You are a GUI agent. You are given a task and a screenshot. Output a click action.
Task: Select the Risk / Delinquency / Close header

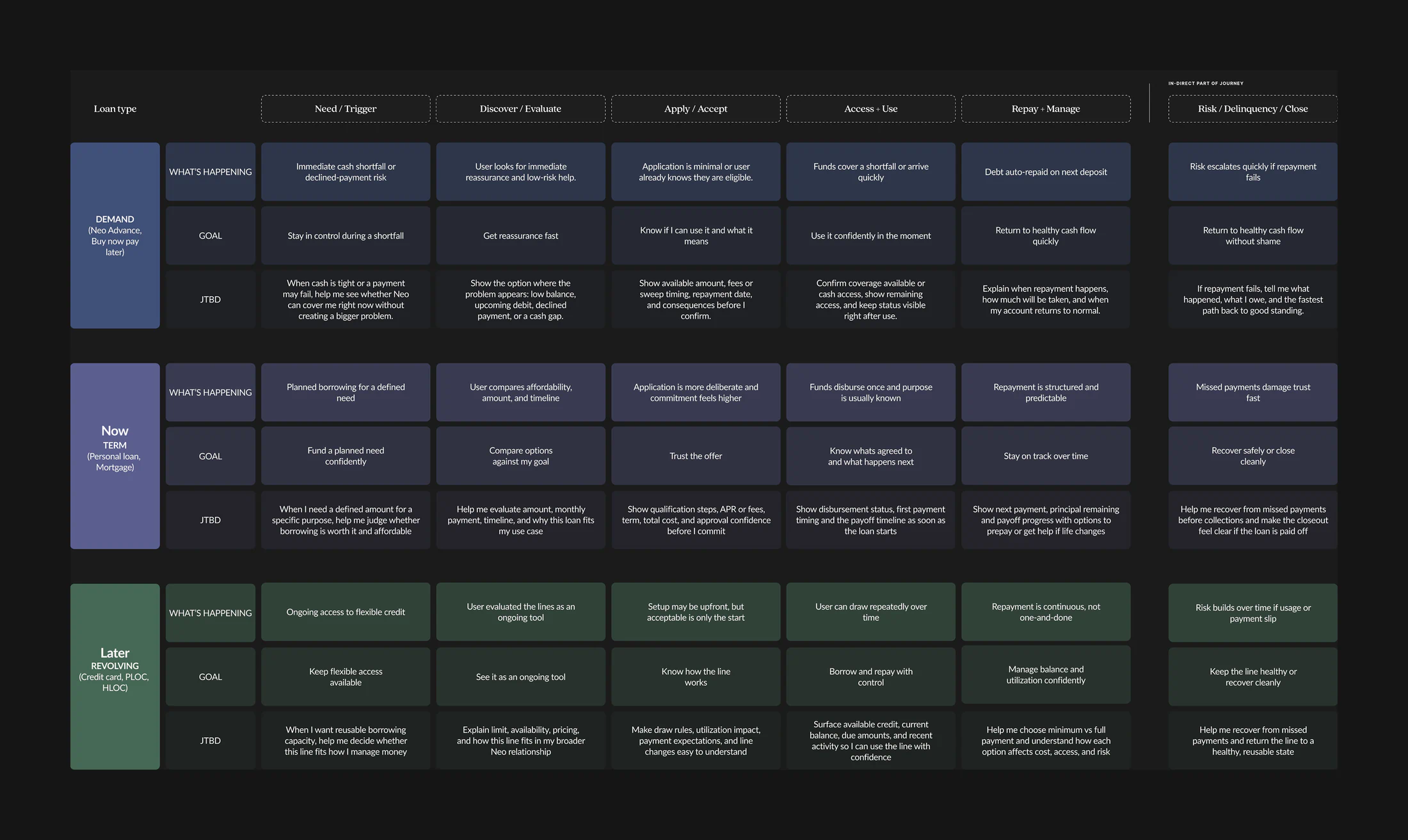1252,109
